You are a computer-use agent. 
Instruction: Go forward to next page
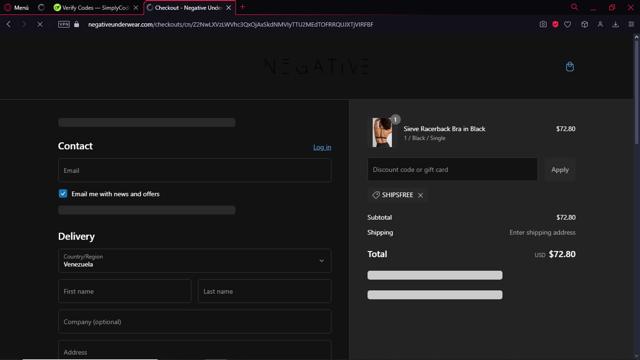tap(24, 24)
